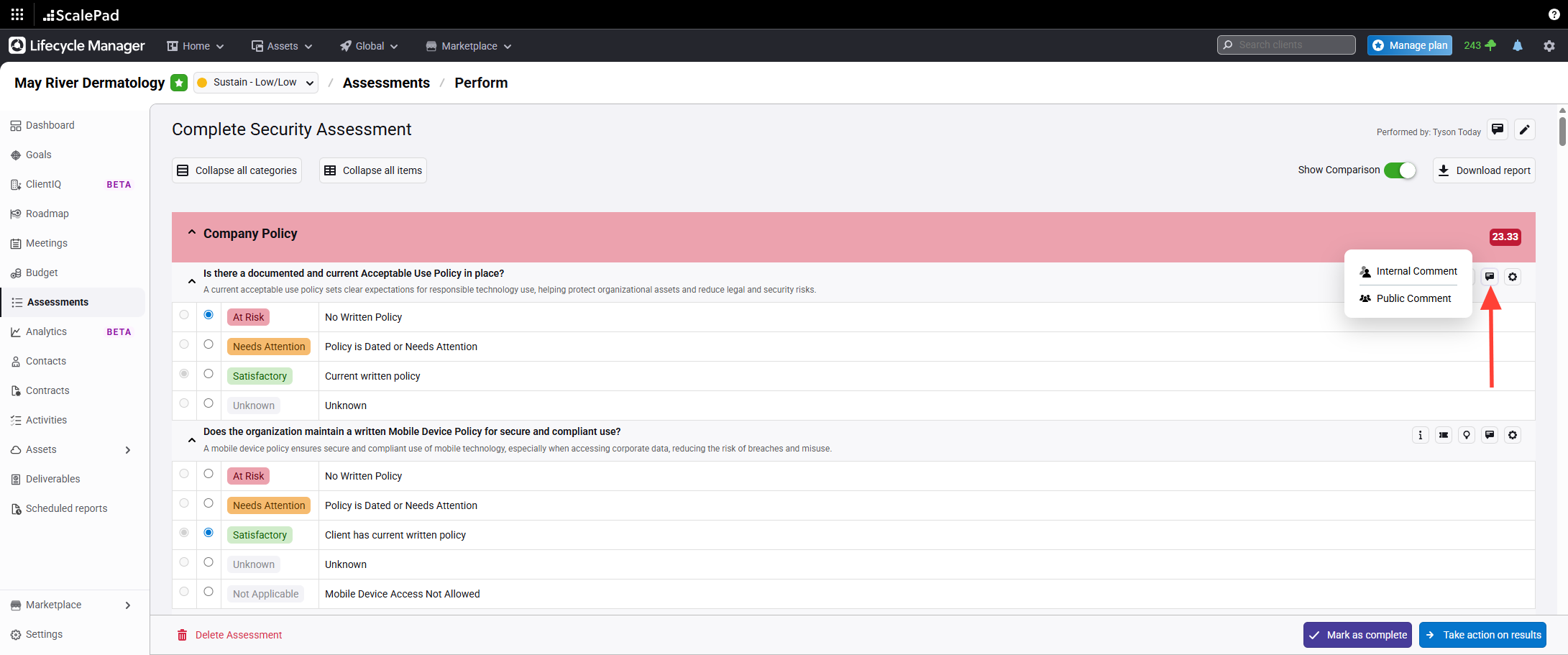Click lightbulb icon on Mobile Device Policy row
The height and width of the screenshot is (655, 1568).
click(1467, 435)
